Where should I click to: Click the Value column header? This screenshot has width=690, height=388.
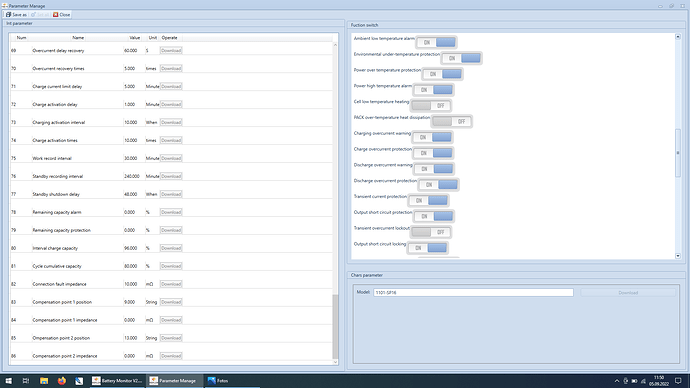135,38
